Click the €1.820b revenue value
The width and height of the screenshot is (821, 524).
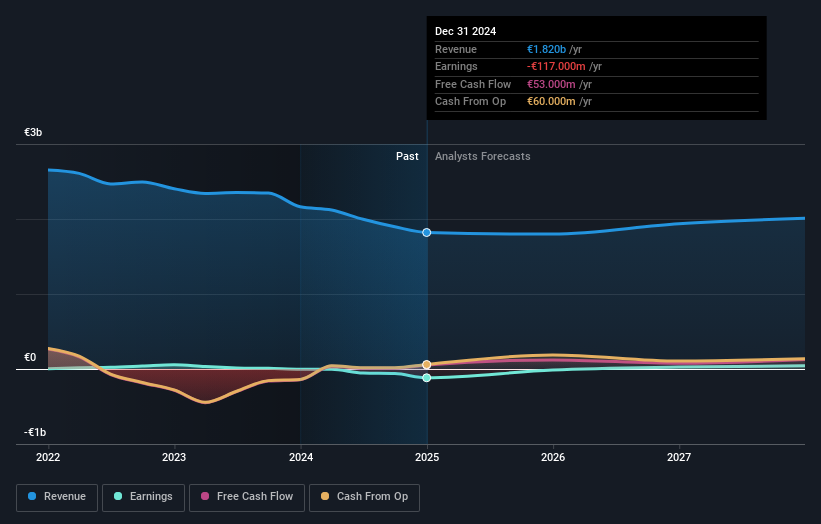[546, 49]
